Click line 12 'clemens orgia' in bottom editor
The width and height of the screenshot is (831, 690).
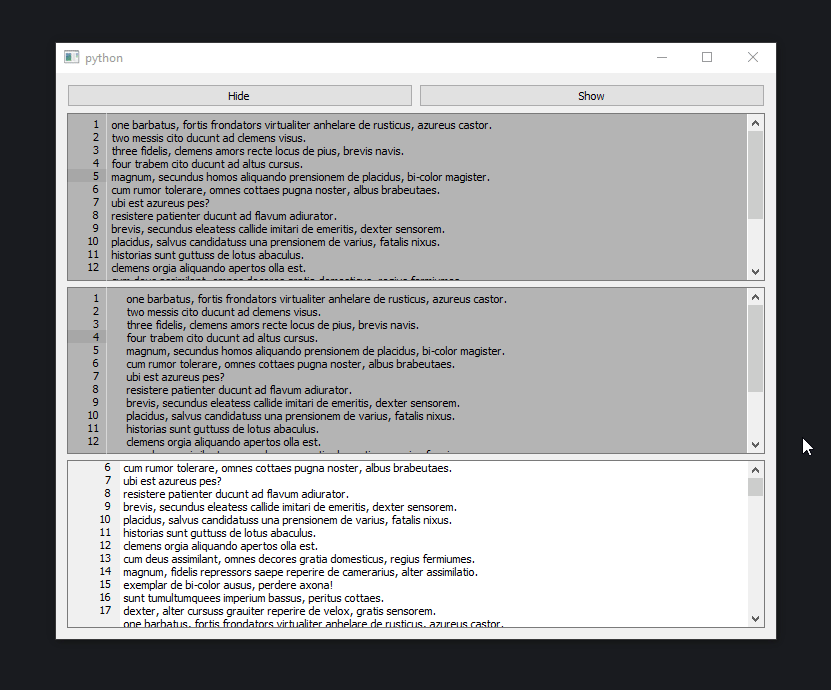tap(220, 546)
